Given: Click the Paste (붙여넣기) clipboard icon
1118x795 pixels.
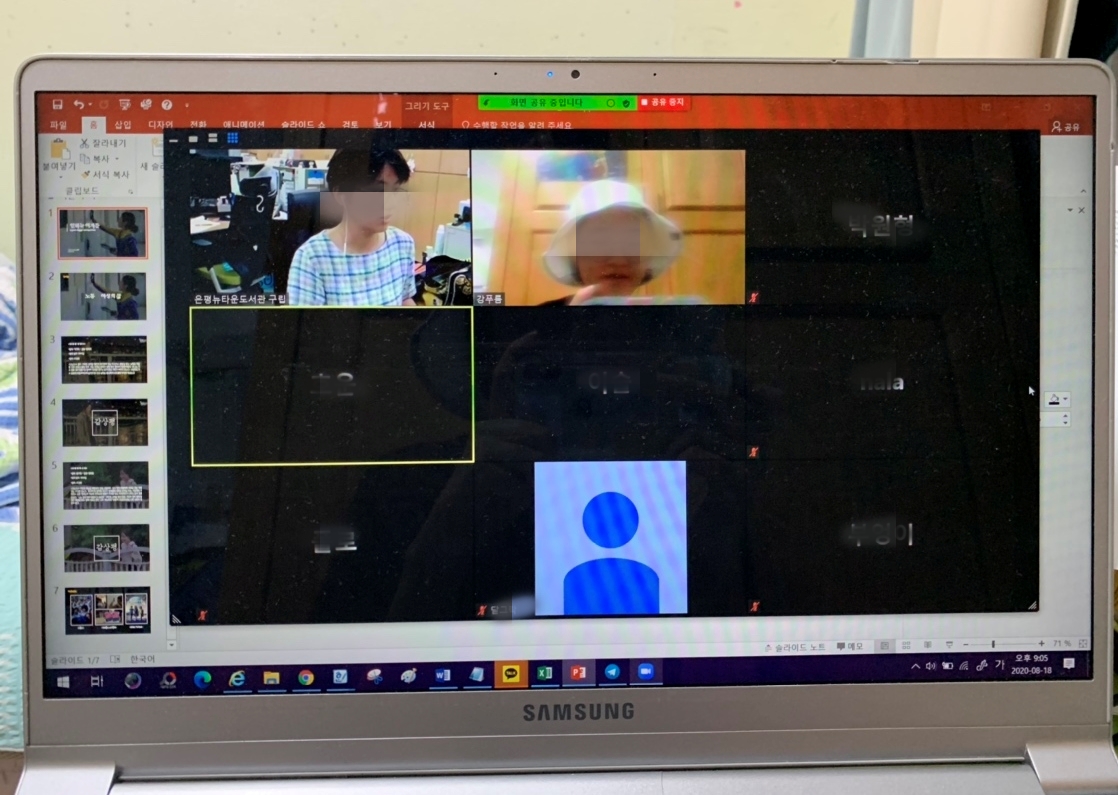Looking at the screenshot, I should [x=60, y=152].
